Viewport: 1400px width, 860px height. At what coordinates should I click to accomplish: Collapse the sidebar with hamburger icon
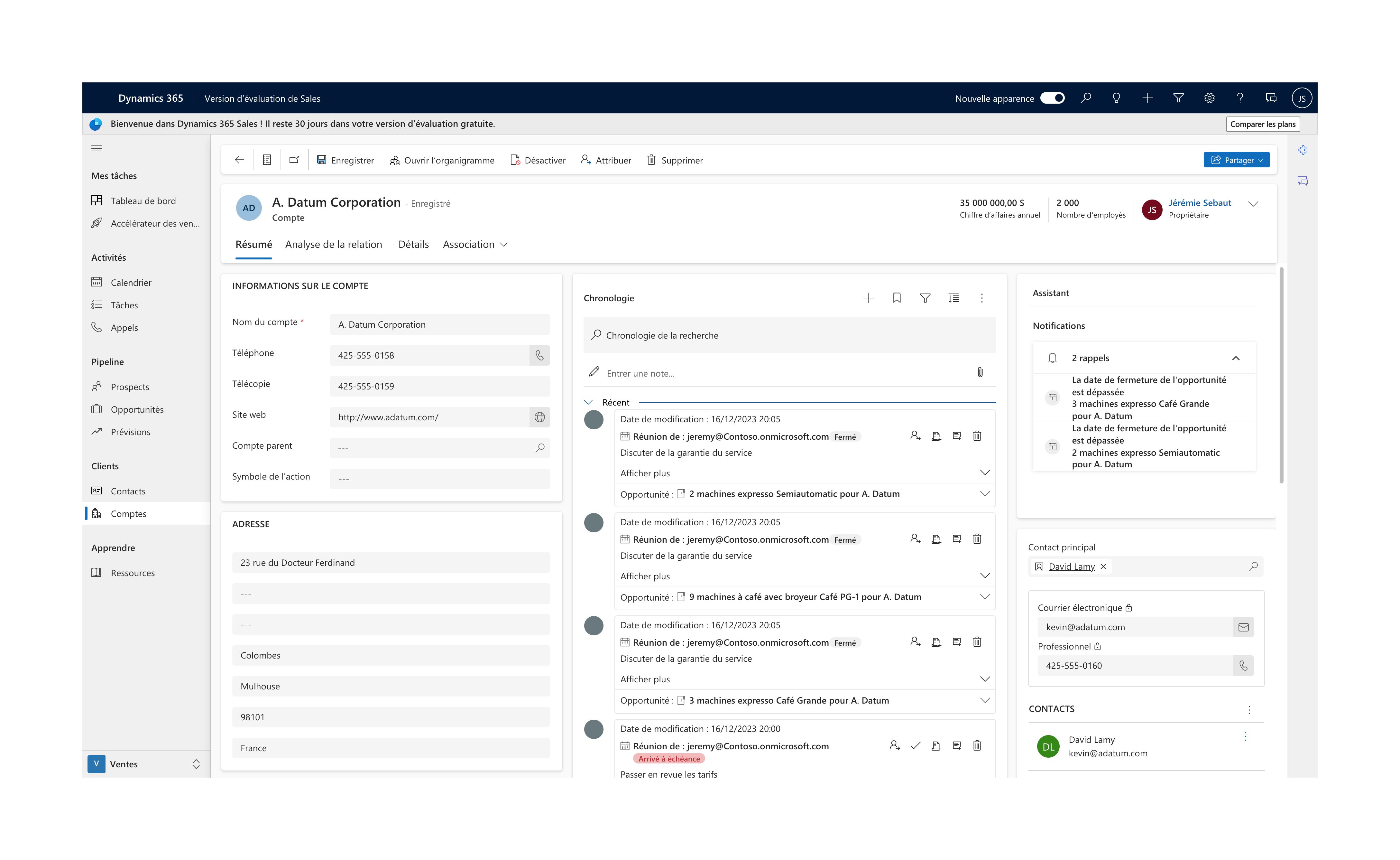(x=97, y=148)
